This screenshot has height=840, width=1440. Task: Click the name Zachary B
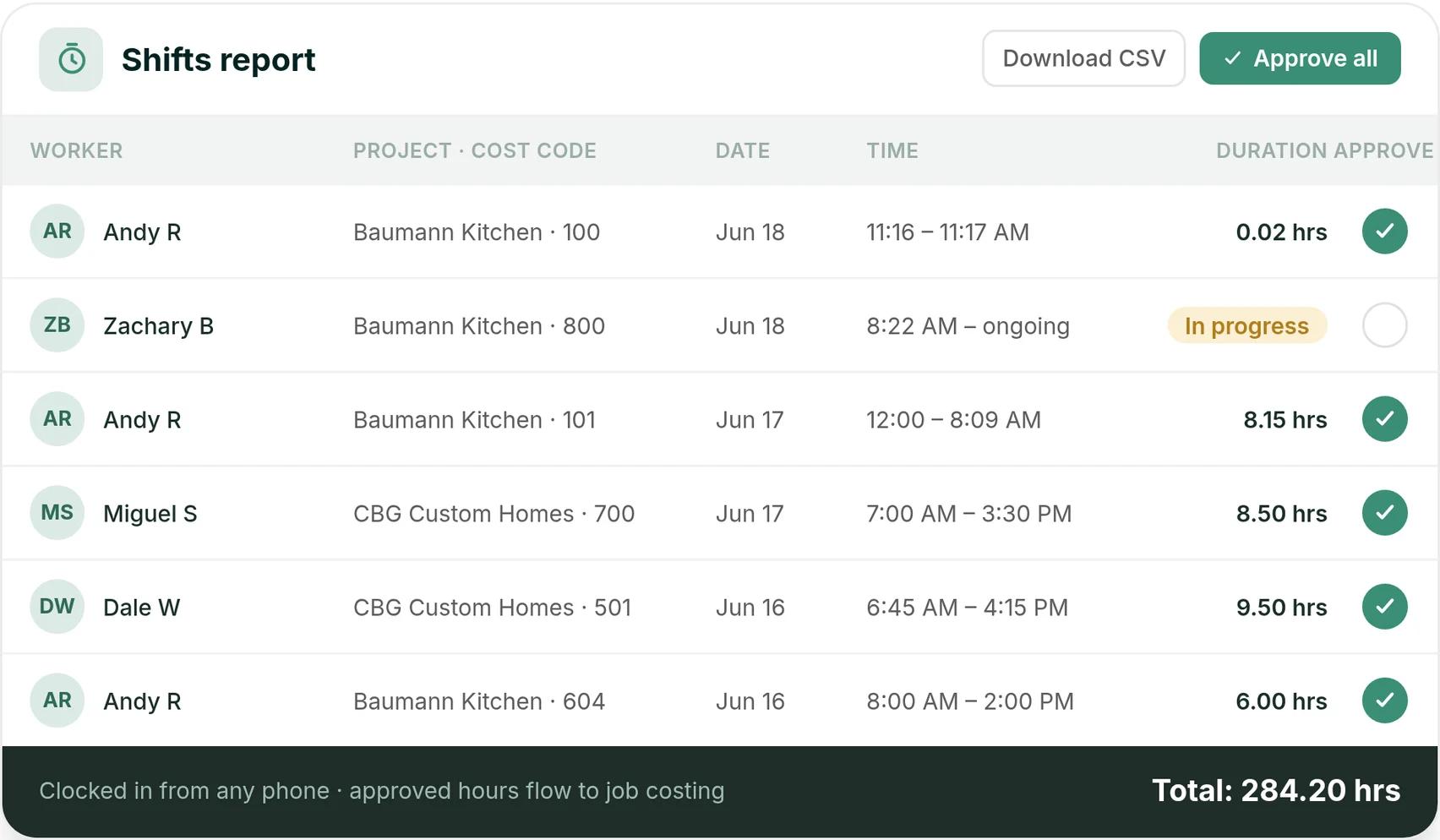point(158,326)
